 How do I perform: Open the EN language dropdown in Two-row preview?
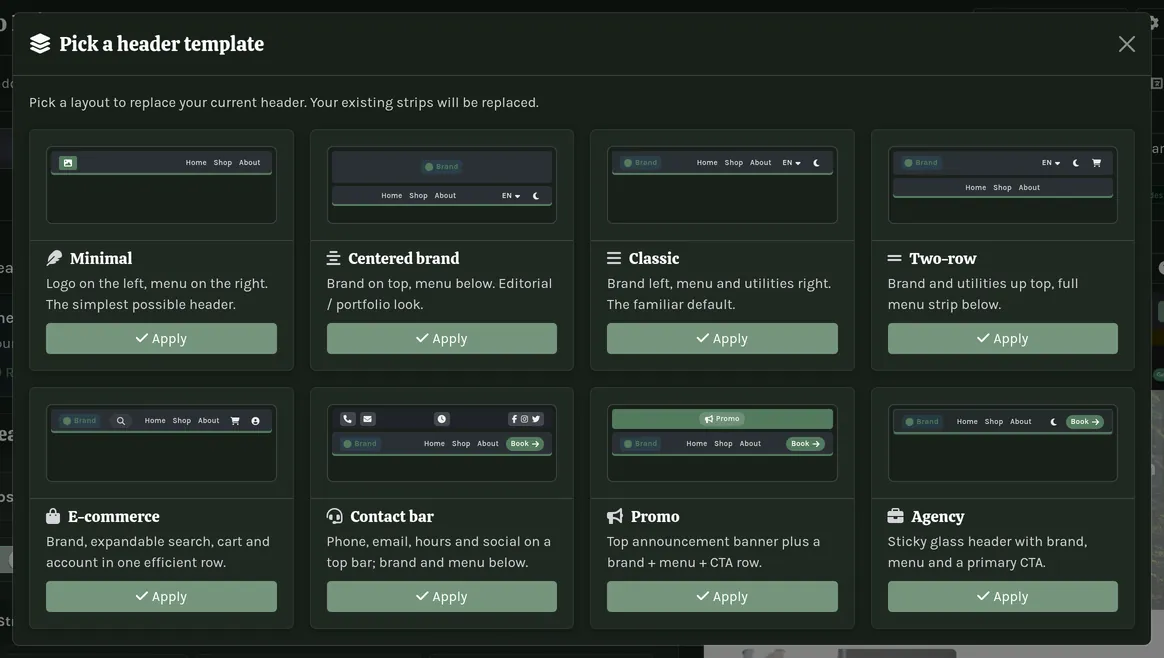point(1050,163)
